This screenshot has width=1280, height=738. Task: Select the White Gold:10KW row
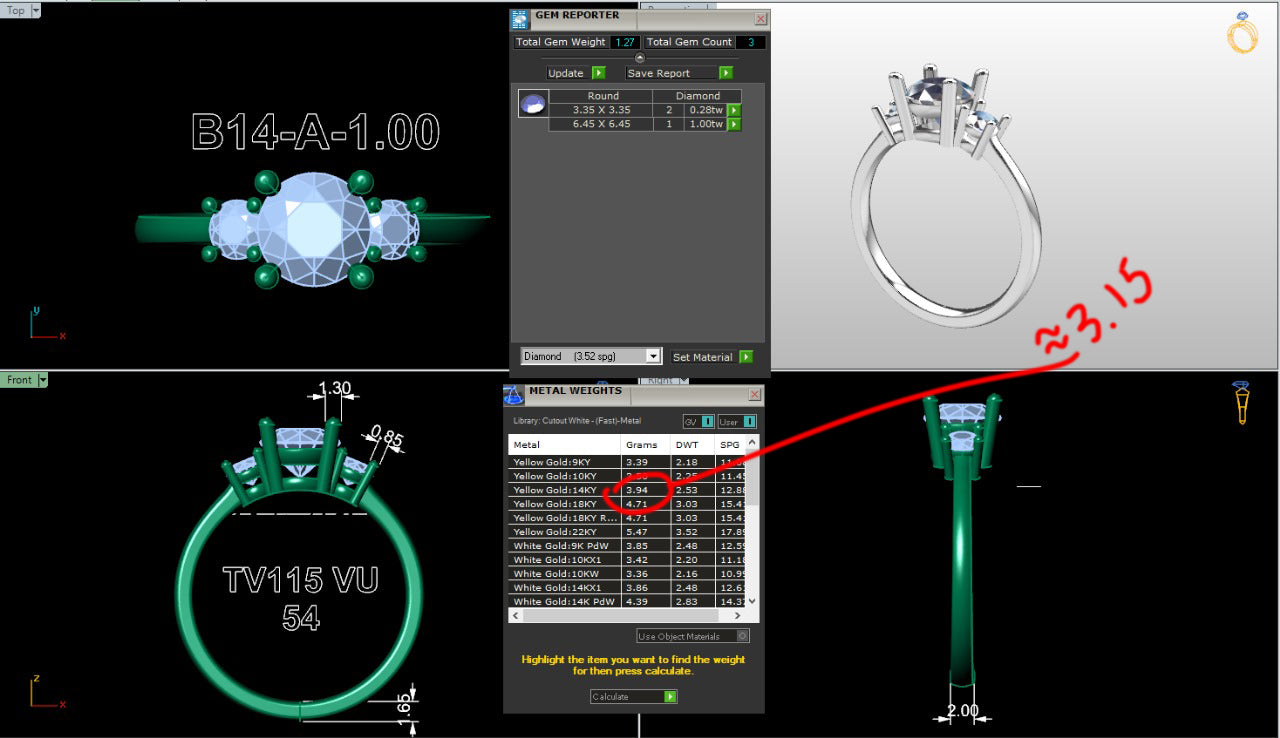628,574
